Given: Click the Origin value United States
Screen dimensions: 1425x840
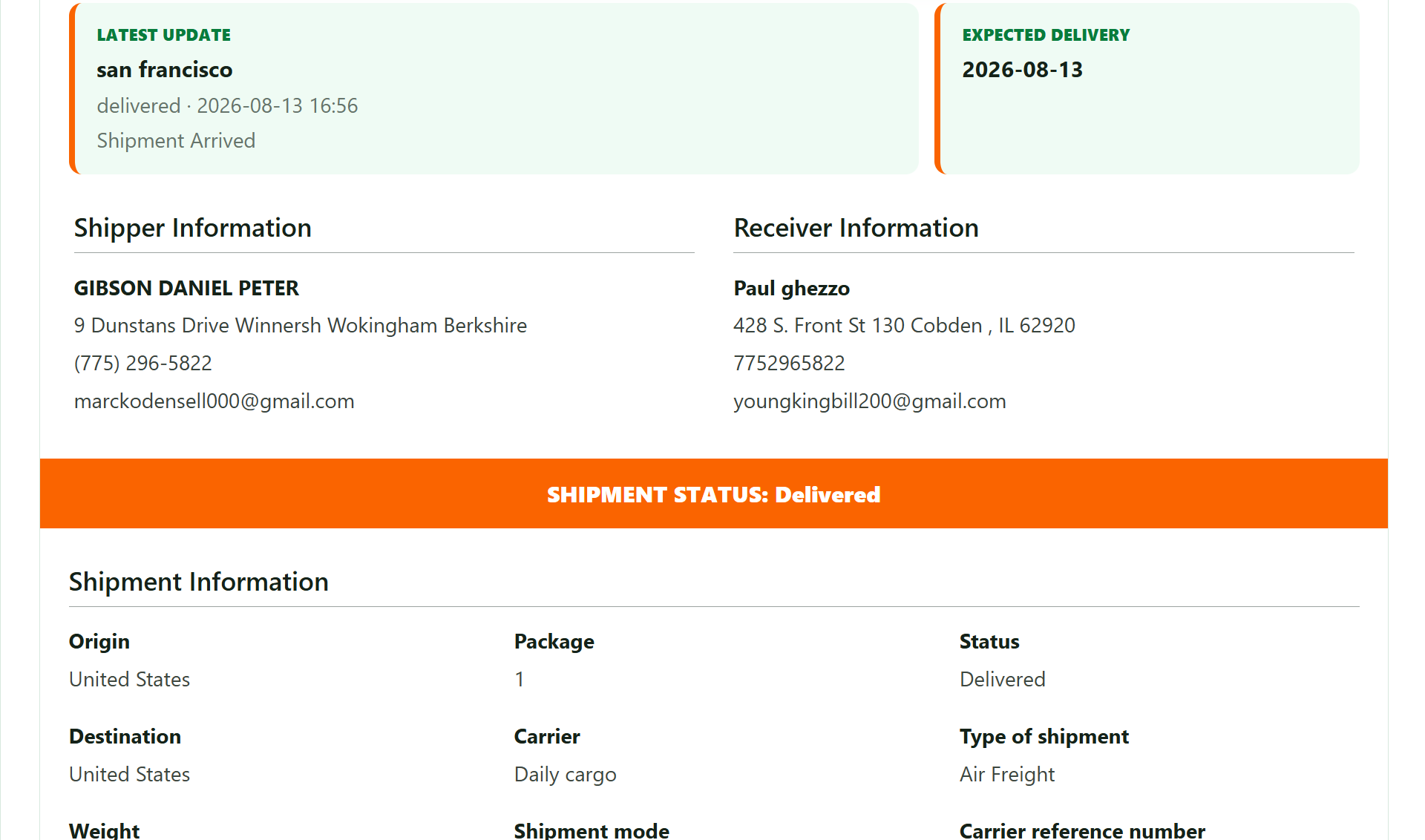Looking at the screenshot, I should pyautogui.click(x=130, y=680).
